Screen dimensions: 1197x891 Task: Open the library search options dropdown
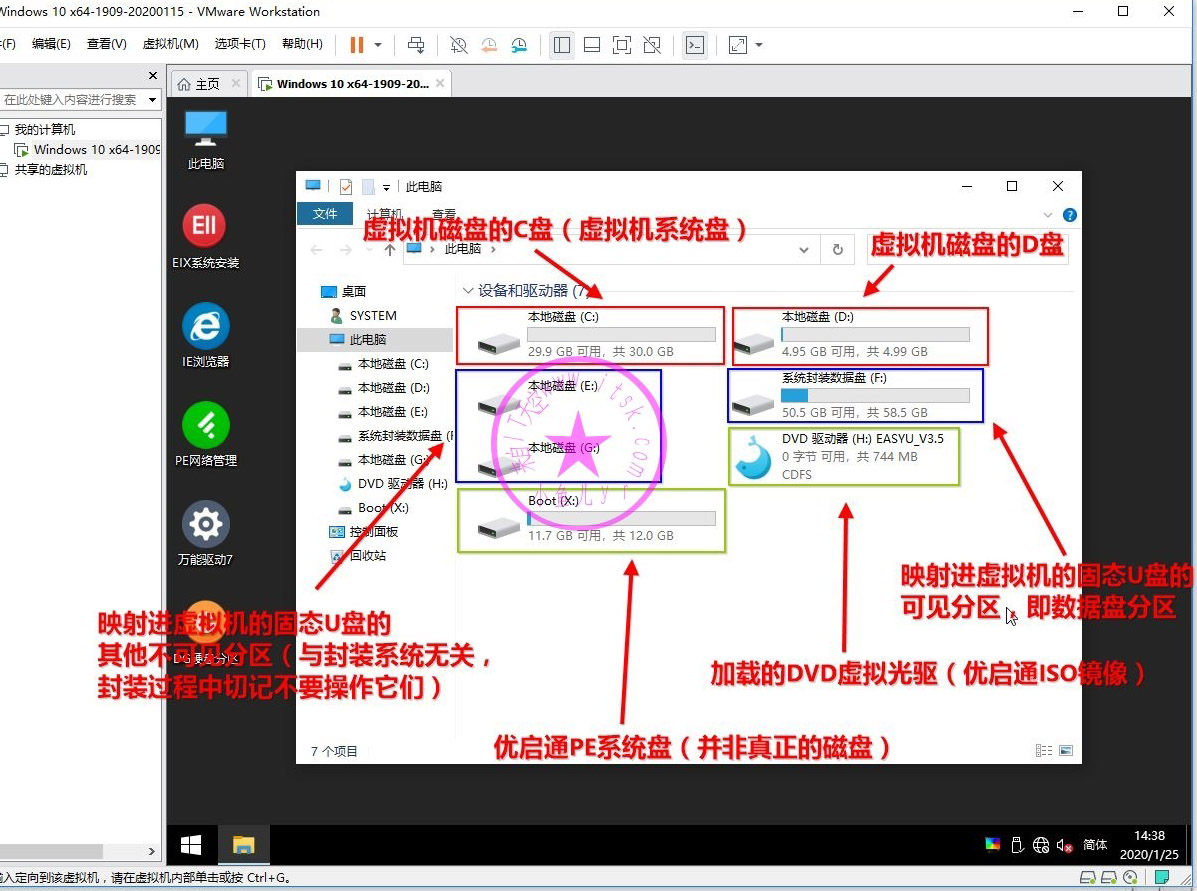pyautogui.click(x=153, y=99)
